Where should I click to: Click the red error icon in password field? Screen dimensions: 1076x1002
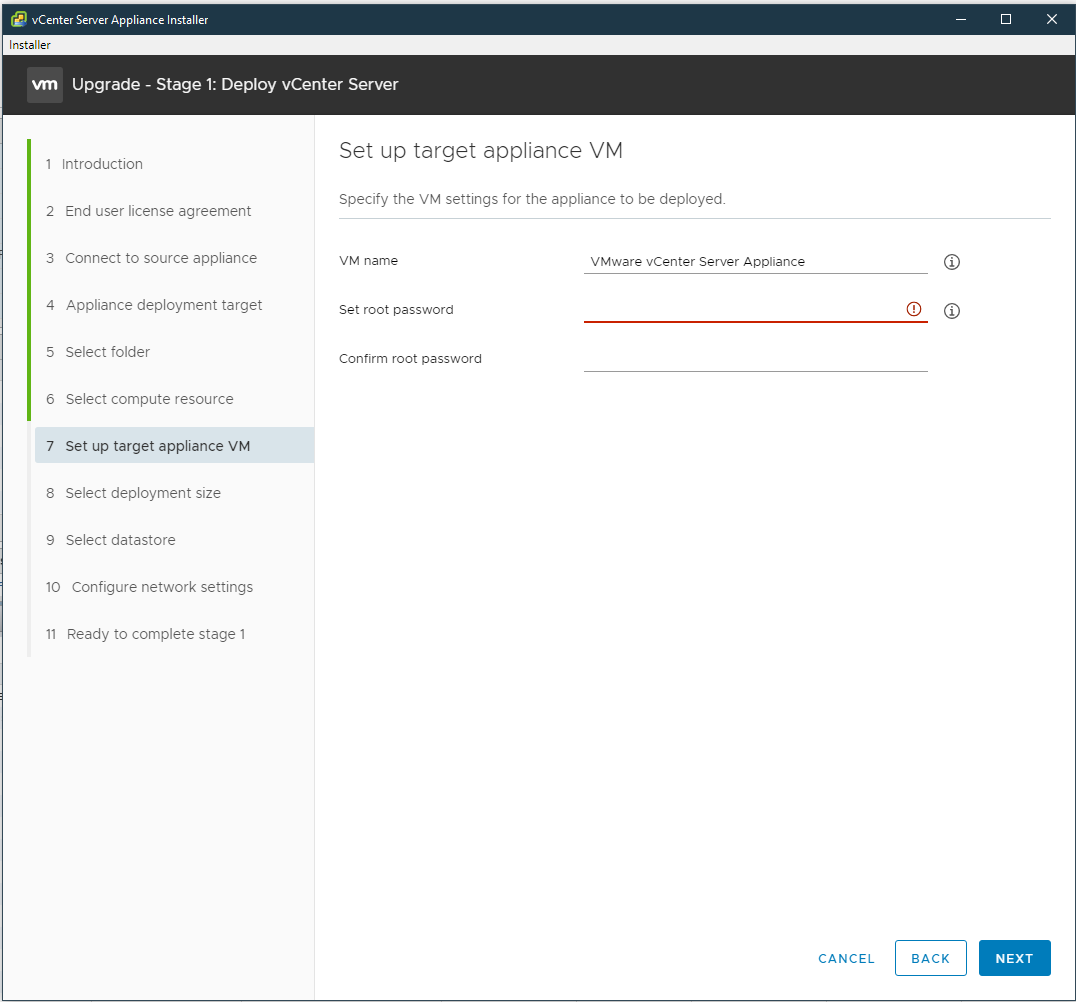[x=913, y=309]
